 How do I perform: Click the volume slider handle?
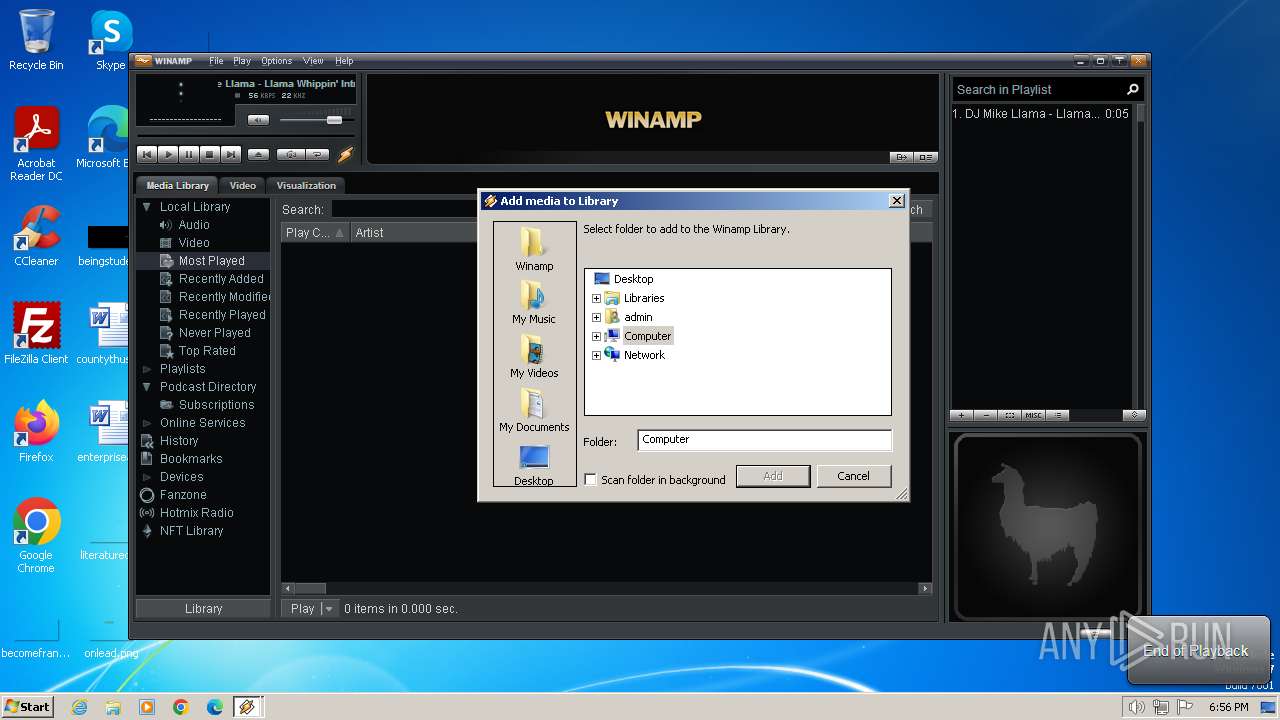(334, 120)
